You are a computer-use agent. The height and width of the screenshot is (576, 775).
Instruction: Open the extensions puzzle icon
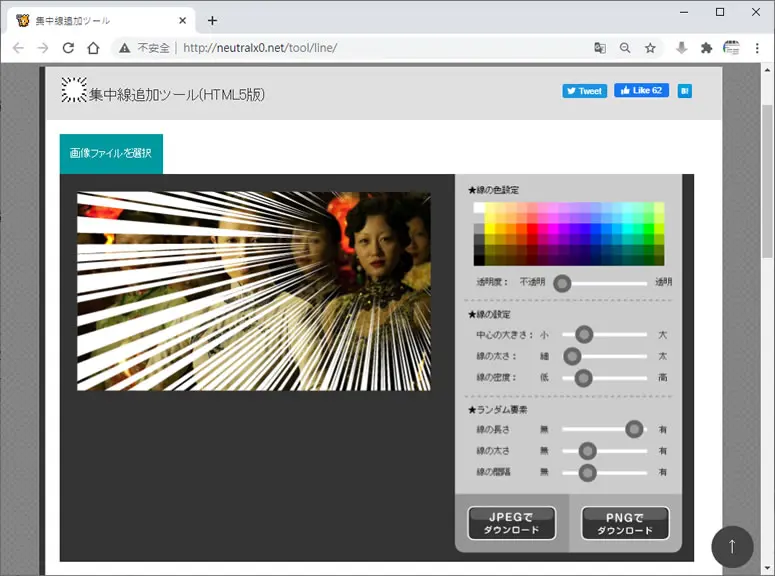[x=706, y=48]
